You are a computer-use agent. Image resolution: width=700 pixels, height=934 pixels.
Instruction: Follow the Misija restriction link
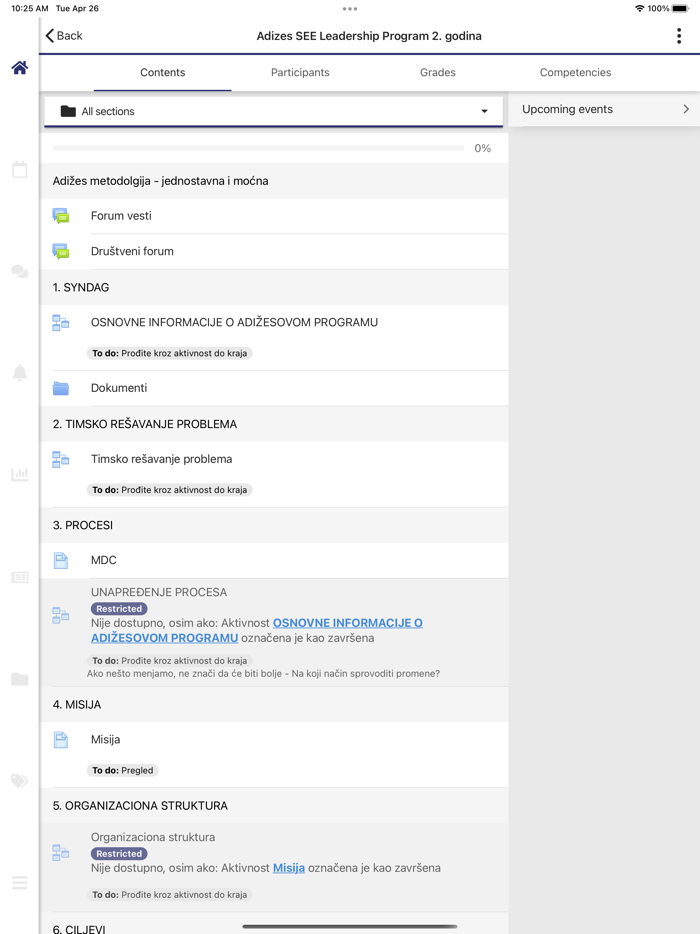pos(289,868)
